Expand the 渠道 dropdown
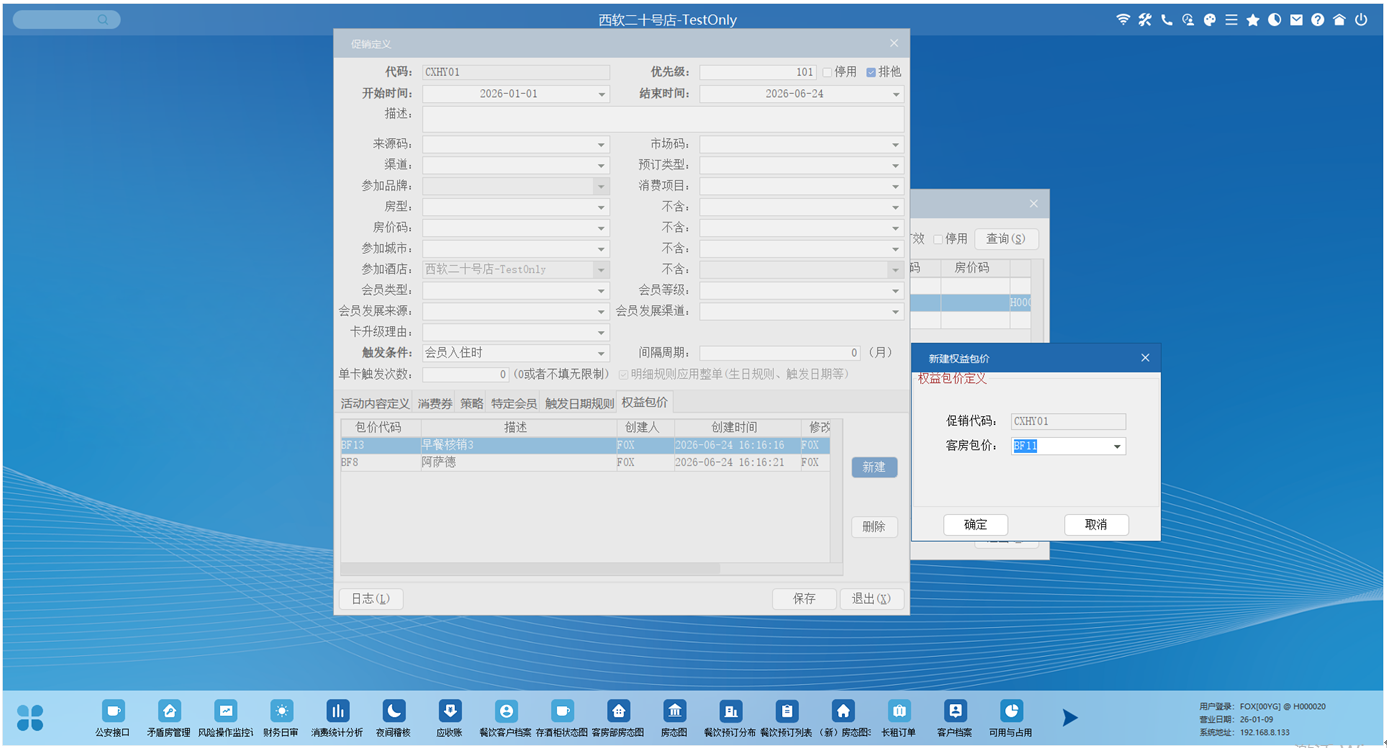 click(602, 165)
